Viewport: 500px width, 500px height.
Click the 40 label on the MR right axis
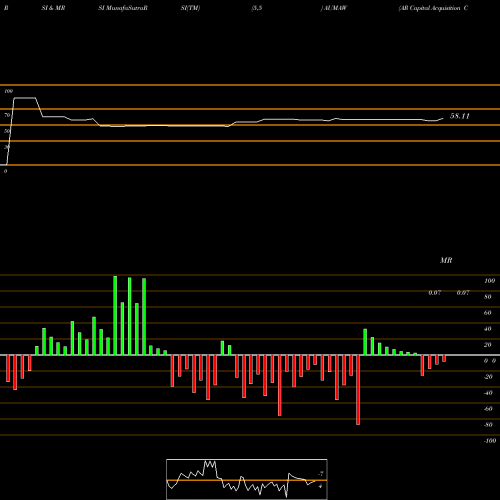(x=488, y=329)
